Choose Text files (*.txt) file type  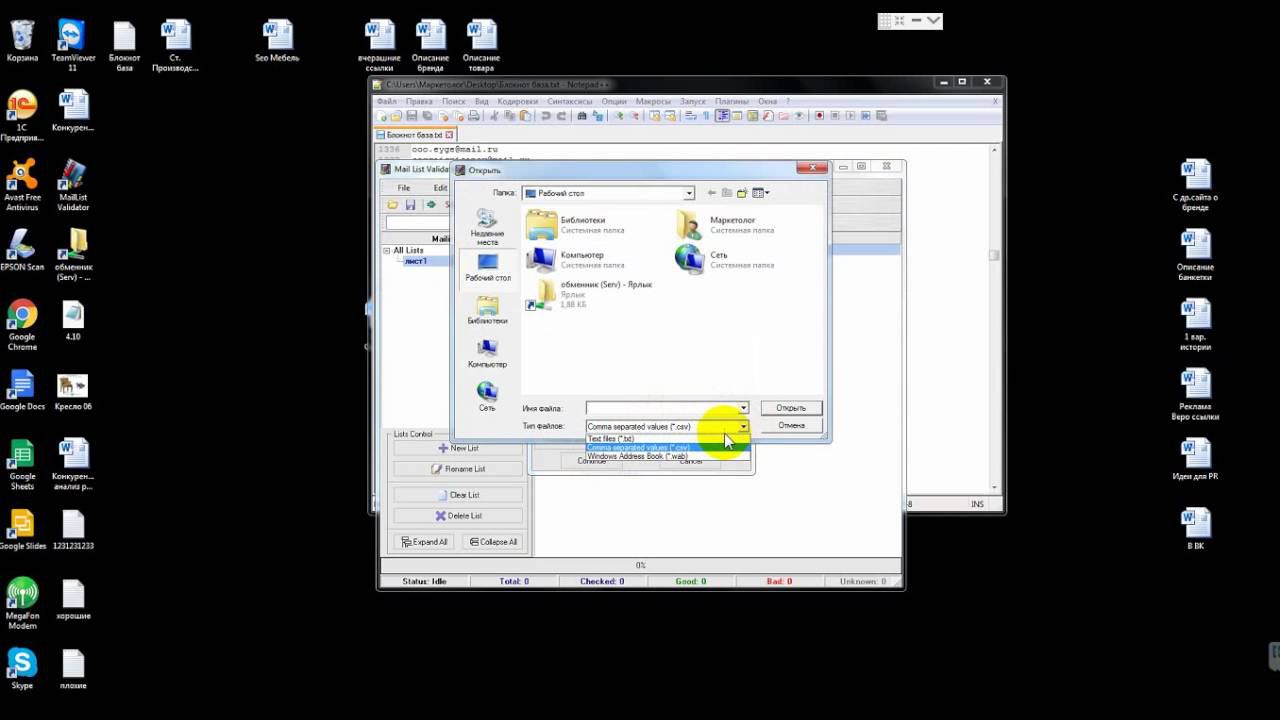[667, 438]
